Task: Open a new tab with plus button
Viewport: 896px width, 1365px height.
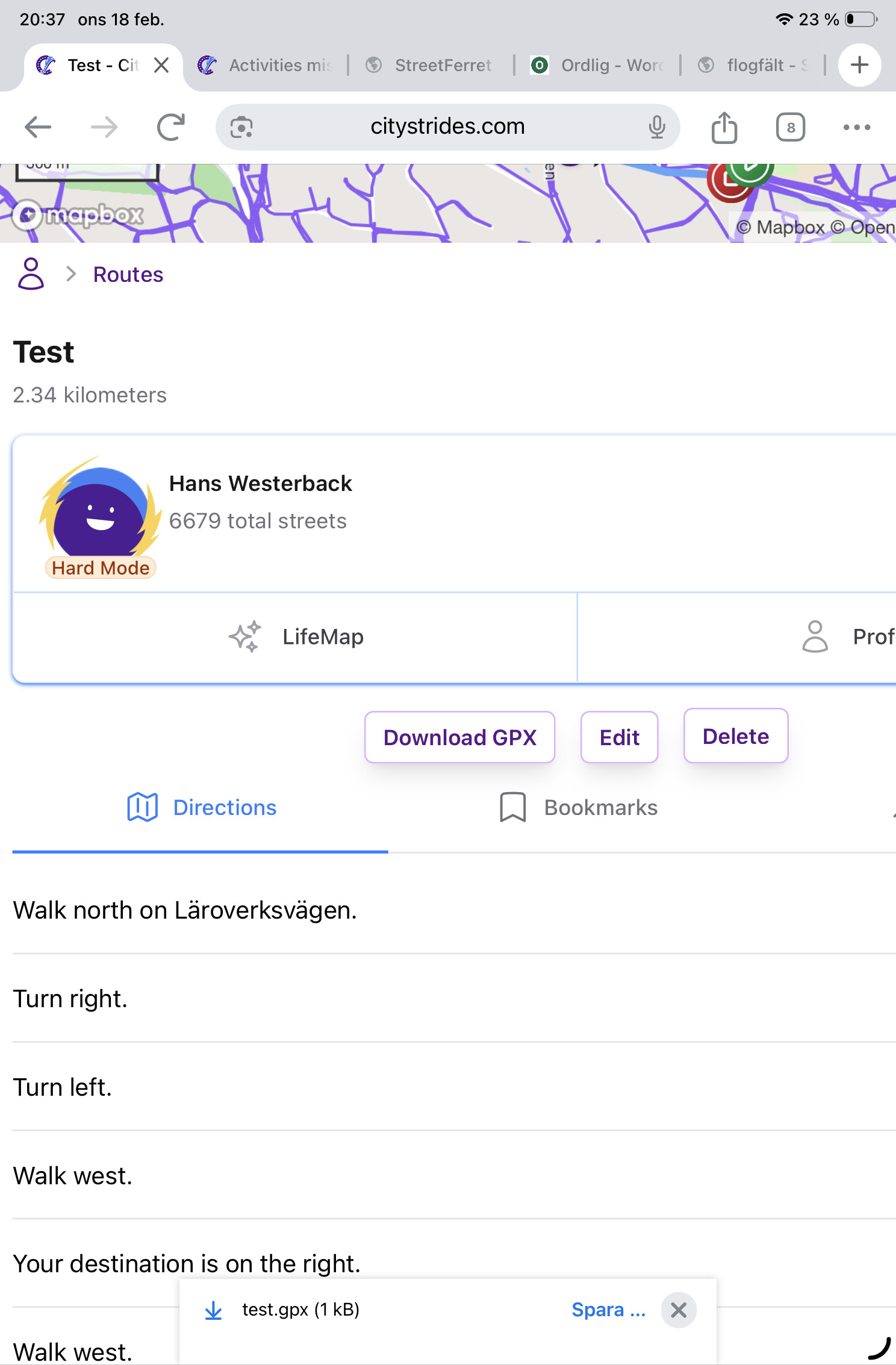Action: [x=859, y=65]
